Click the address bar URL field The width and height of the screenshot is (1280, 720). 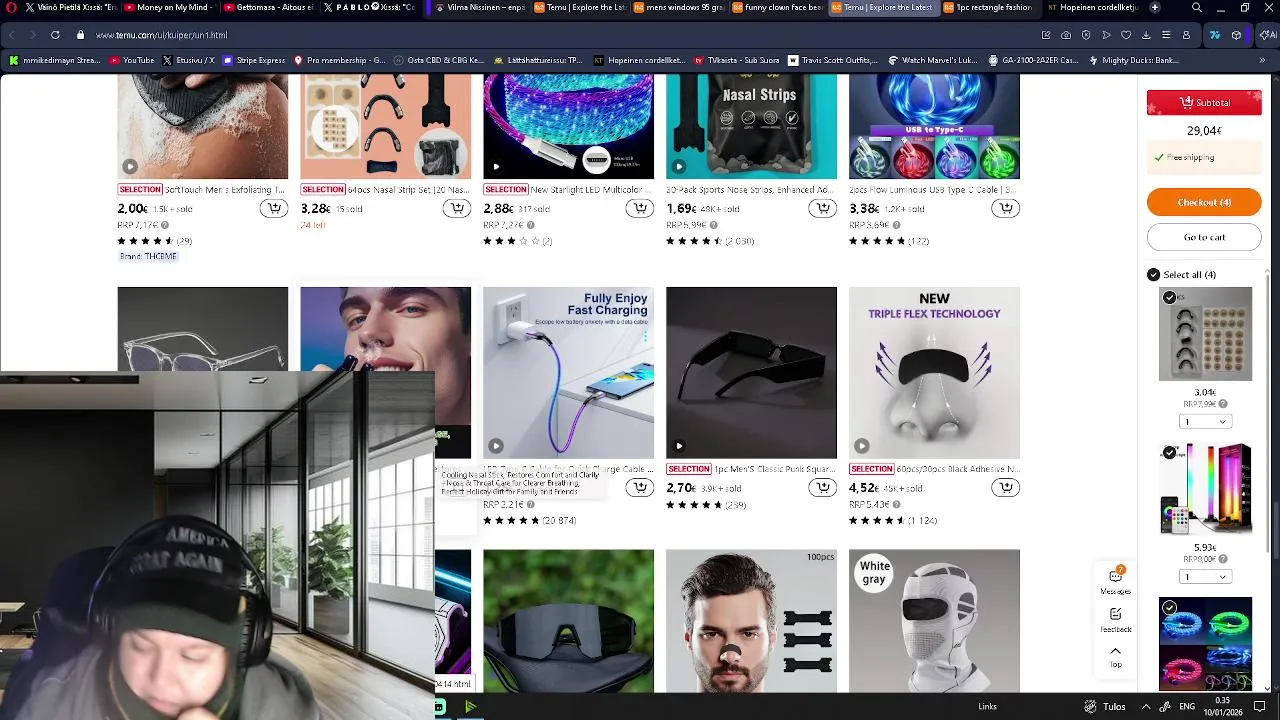tap(560, 35)
